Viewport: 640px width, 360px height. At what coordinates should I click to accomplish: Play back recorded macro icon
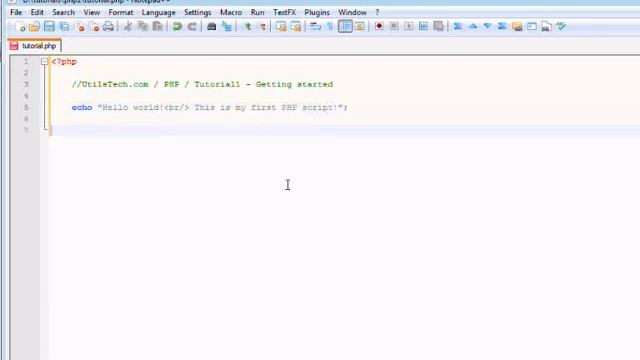(x=409, y=27)
